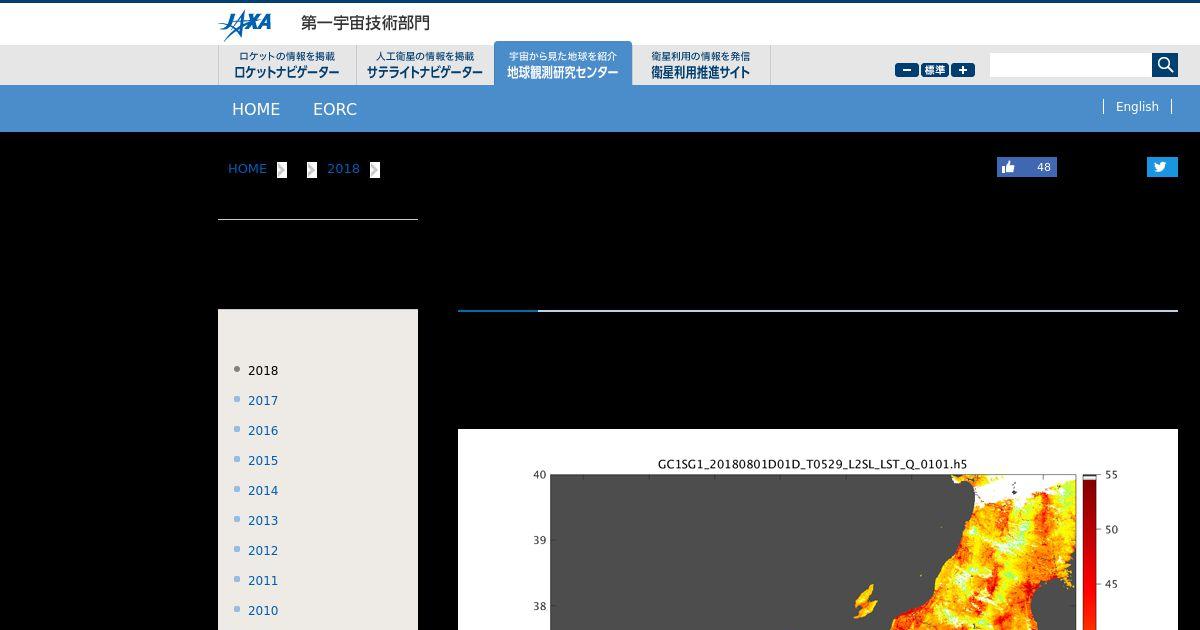
Task: Click the arrow after 2018 breadcrumb
Action: tap(375, 170)
